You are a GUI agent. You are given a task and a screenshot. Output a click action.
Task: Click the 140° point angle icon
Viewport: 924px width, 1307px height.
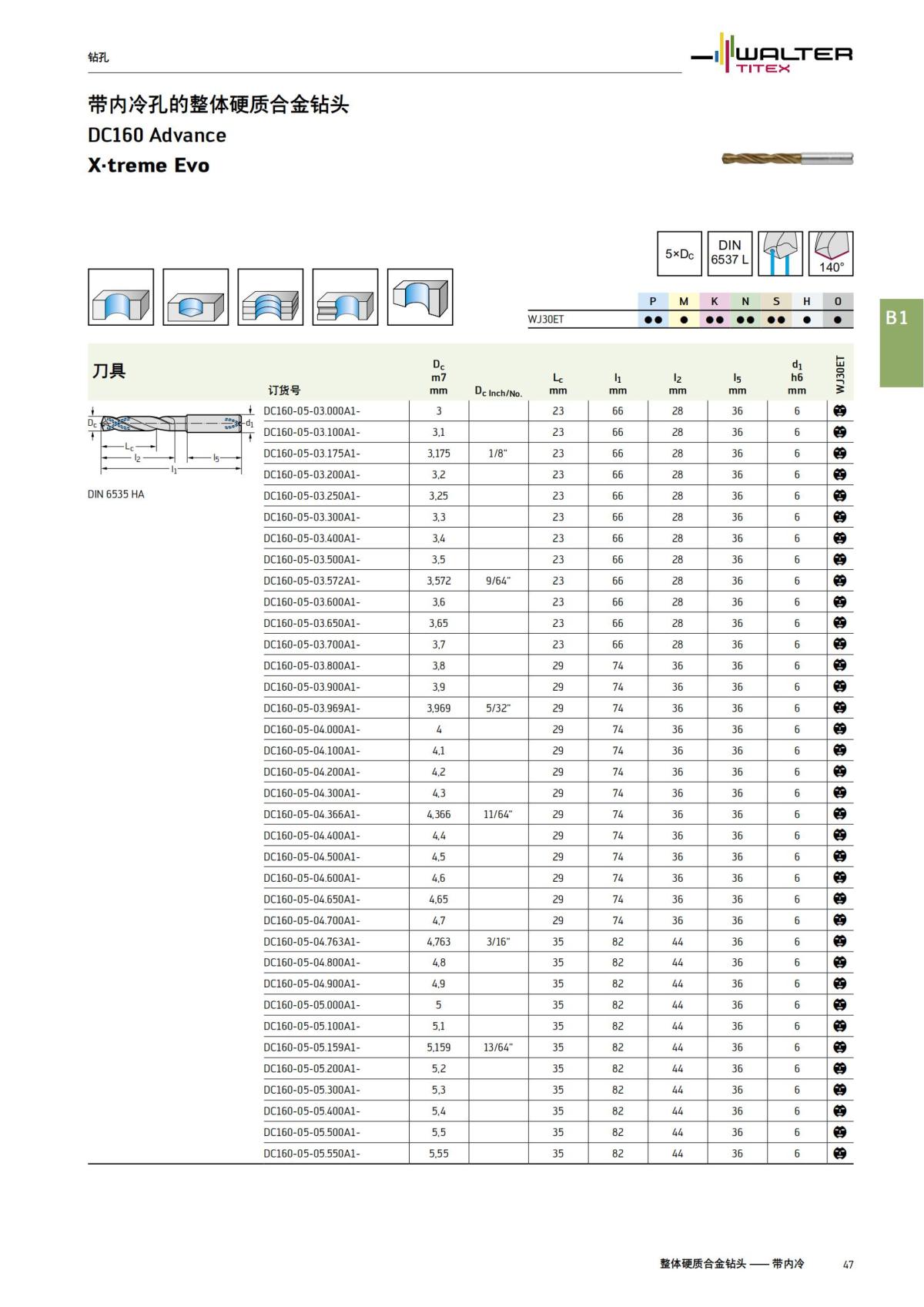click(831, 253)
